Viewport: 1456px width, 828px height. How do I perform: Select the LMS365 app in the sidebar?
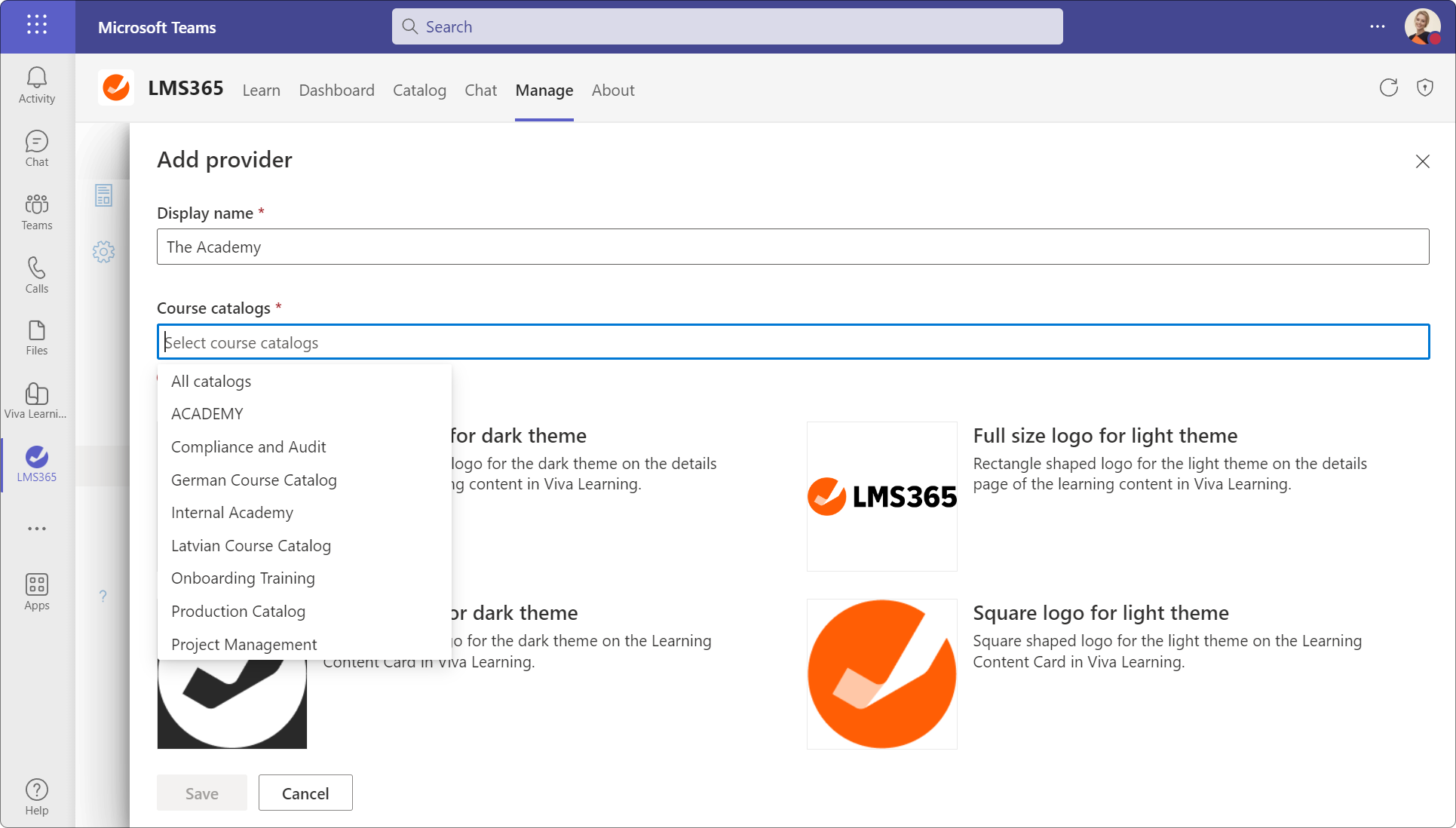click(x=37, y=464)
